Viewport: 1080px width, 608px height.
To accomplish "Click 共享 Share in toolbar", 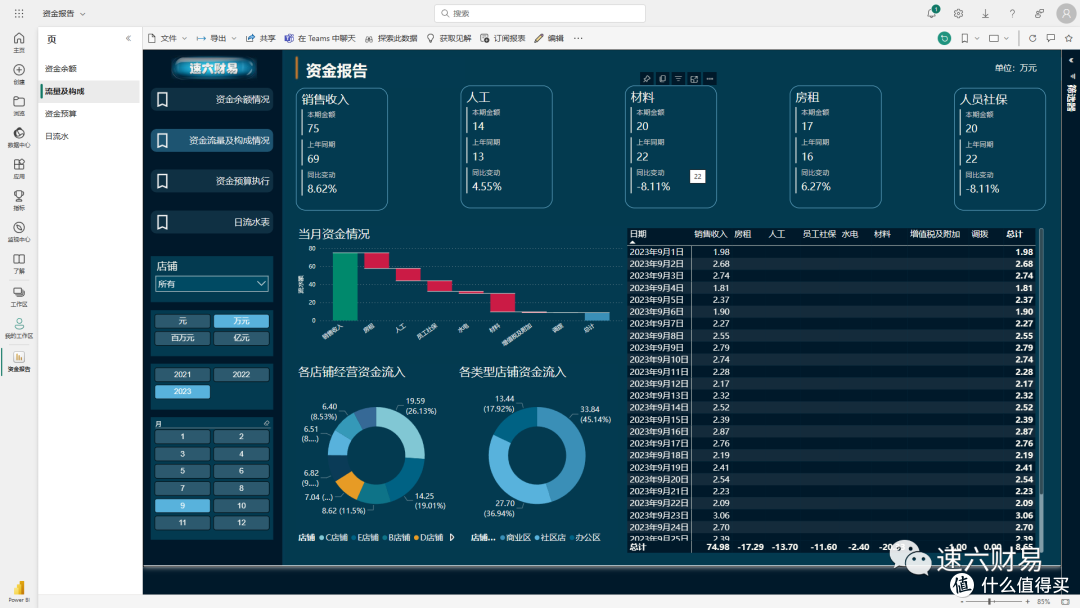I will [x=261, y=39].
